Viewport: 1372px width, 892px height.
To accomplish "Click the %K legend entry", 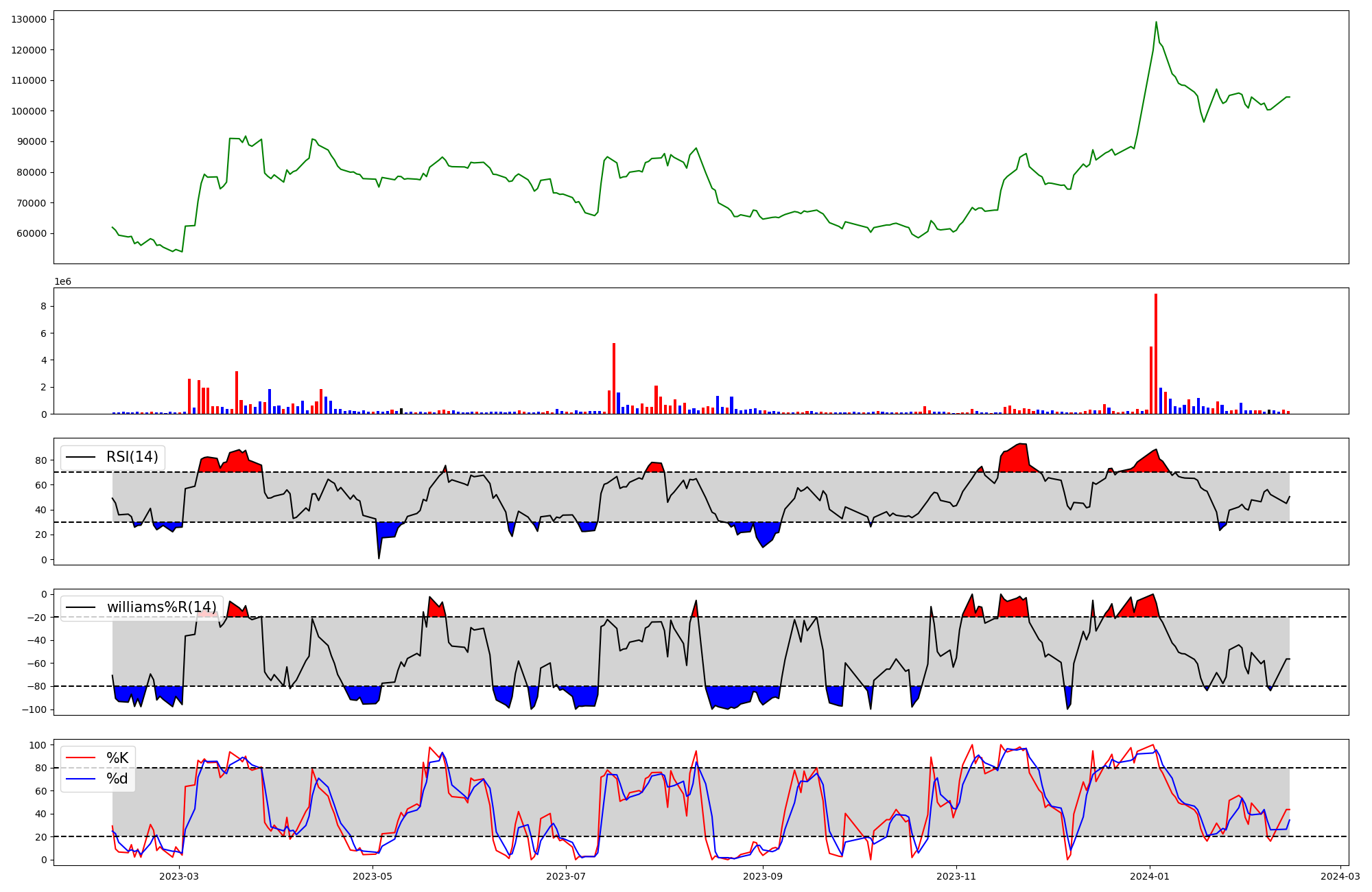I will point(117,758).
